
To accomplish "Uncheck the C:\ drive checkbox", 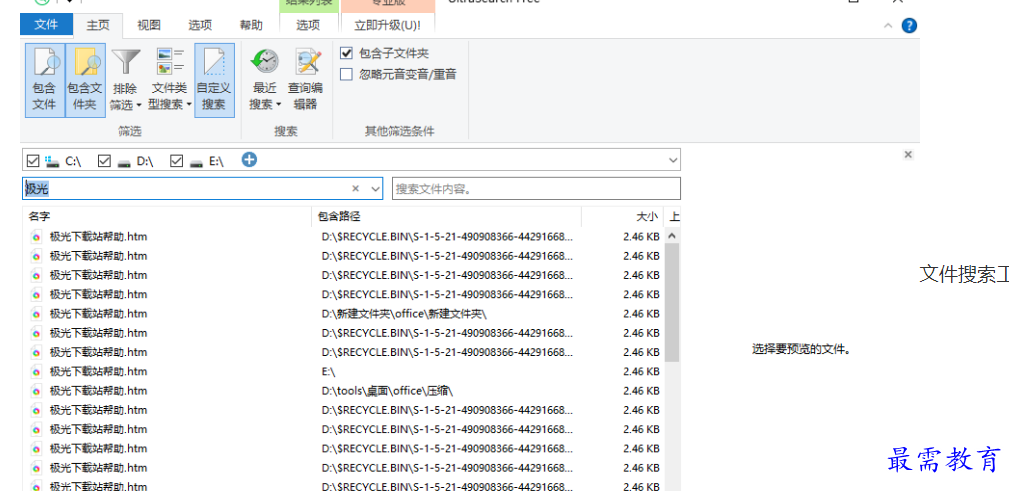I will [x=33, y=160].
